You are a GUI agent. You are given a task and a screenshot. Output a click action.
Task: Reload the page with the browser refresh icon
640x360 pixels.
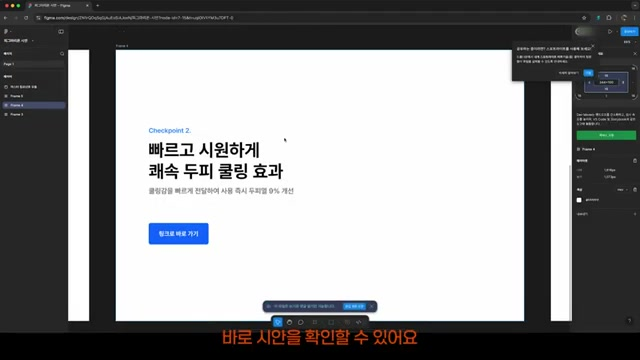coord(26,18)
